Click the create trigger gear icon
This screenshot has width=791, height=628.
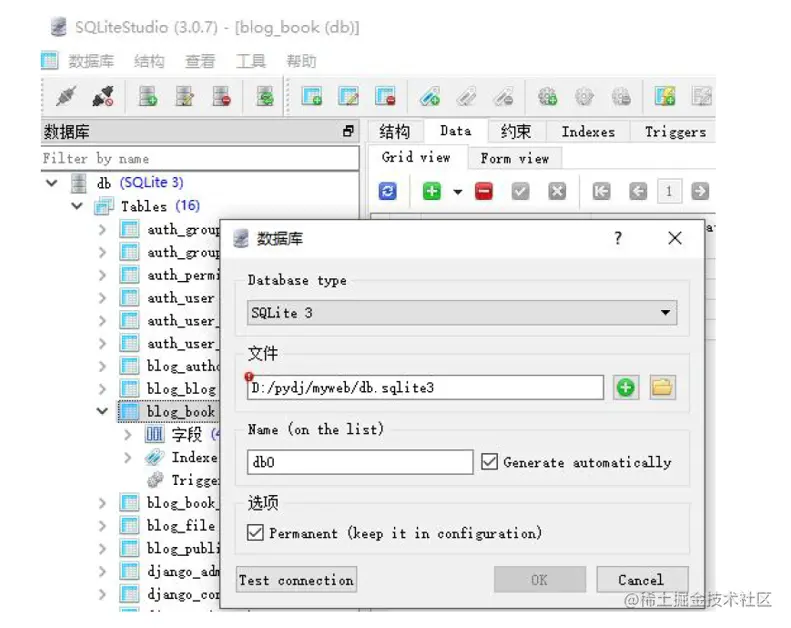coord(547,96)
